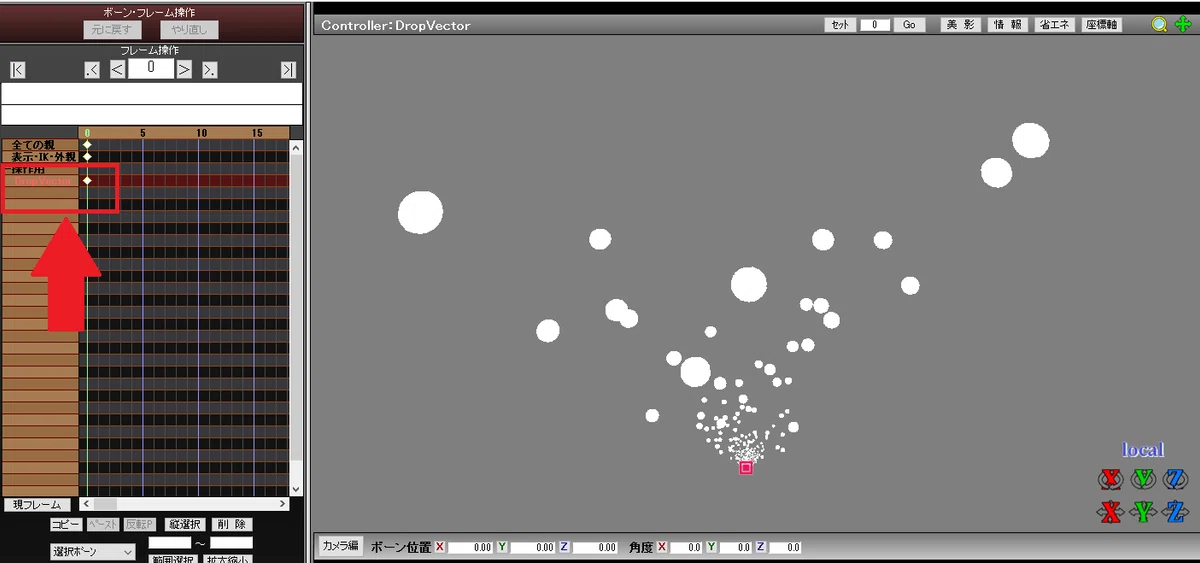Click the horizontal scrollbar thumb
Image resolution: width=1200 pixels, height=563 pixels.
click(104, 504)
